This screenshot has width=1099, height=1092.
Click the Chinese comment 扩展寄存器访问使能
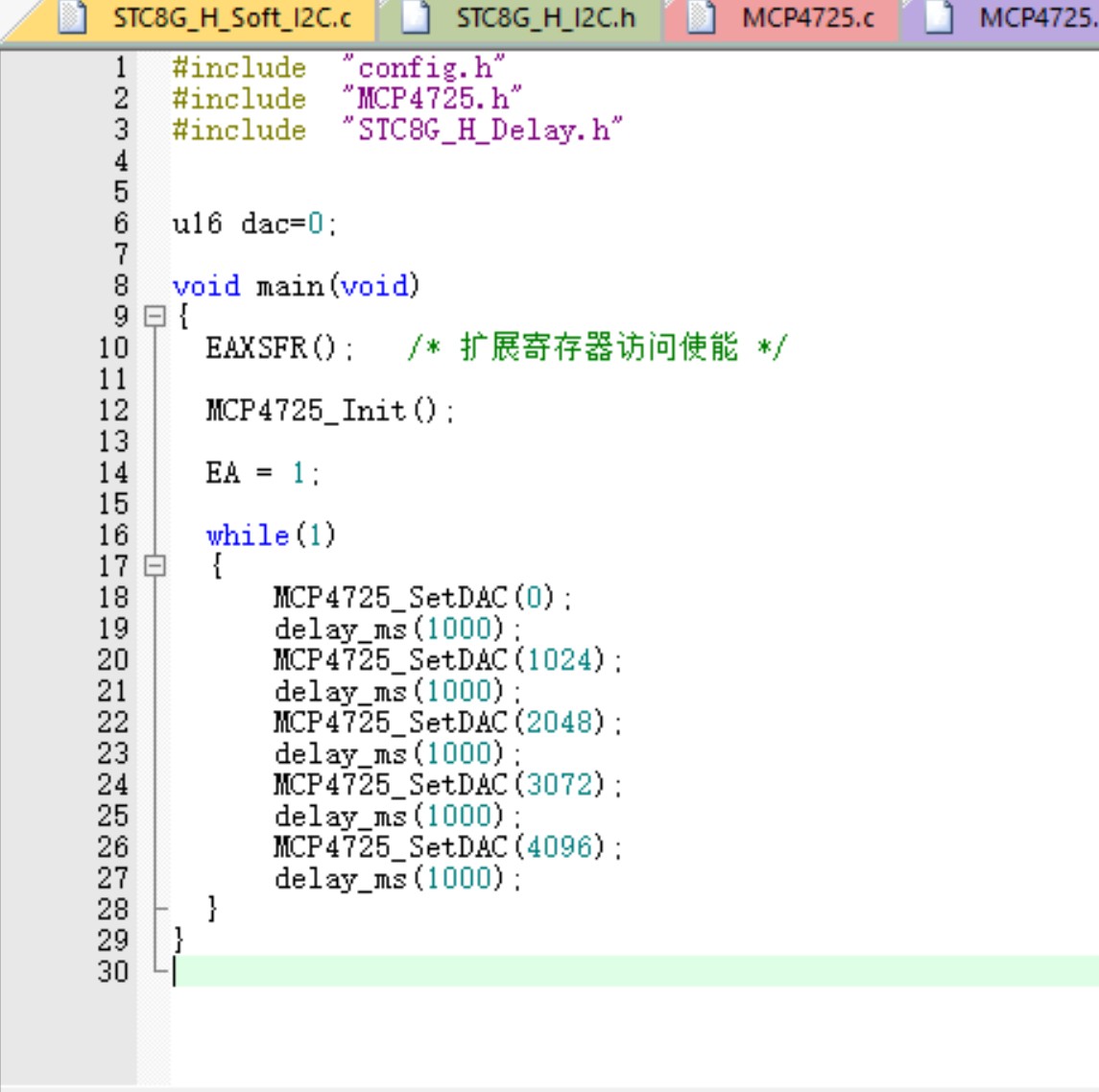(599, 347)
